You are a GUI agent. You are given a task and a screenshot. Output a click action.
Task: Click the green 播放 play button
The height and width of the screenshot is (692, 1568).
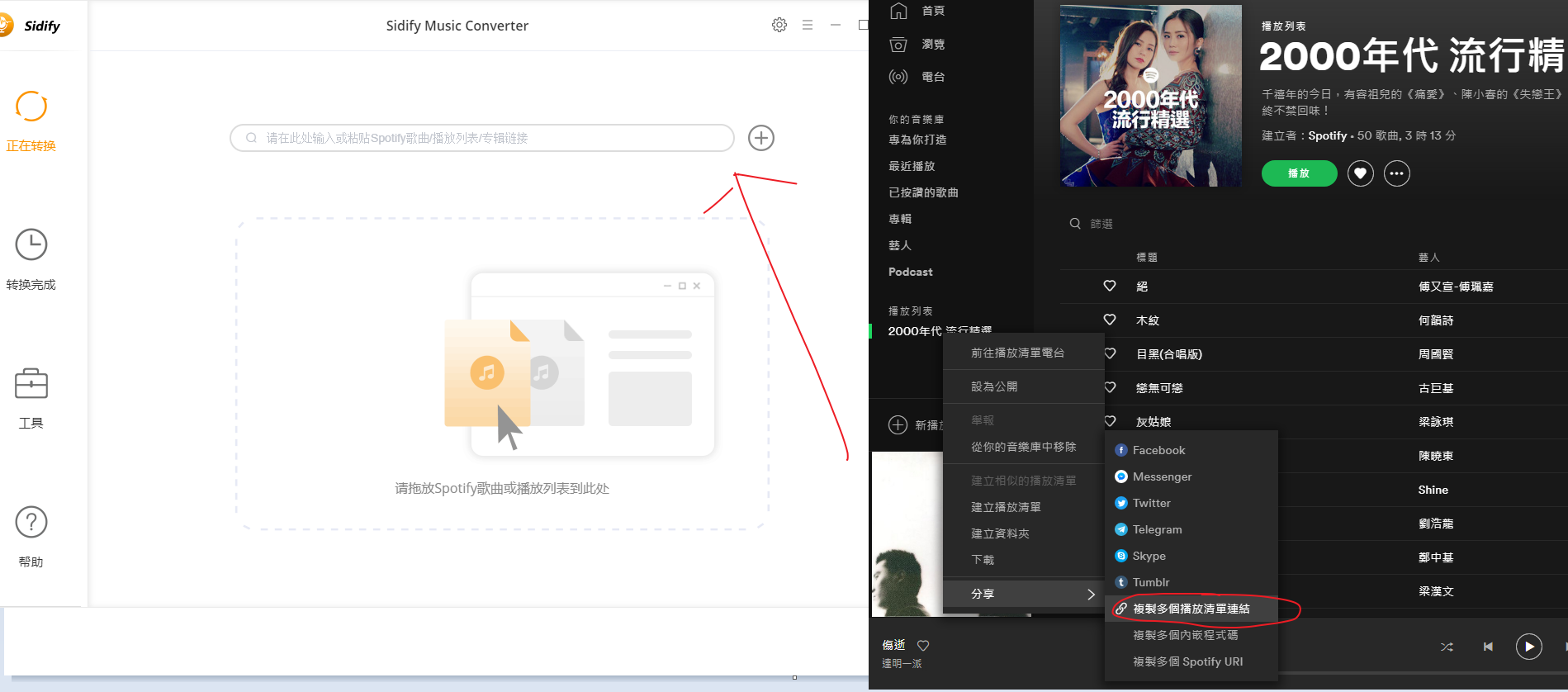(x=1299, y=173)
